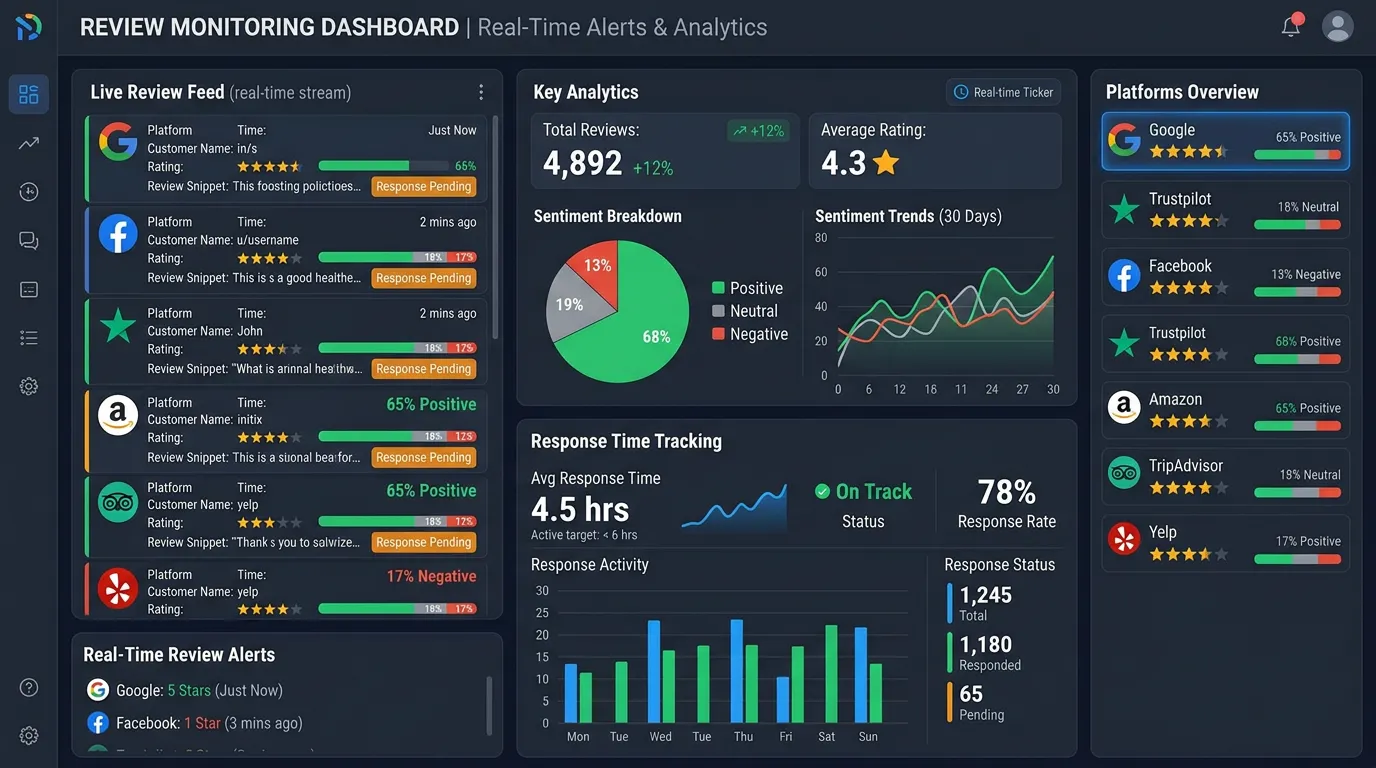Click the Yelp logo in Live Review Feed
Viewport: 1376px width, 768px height.
click(118, 588)
